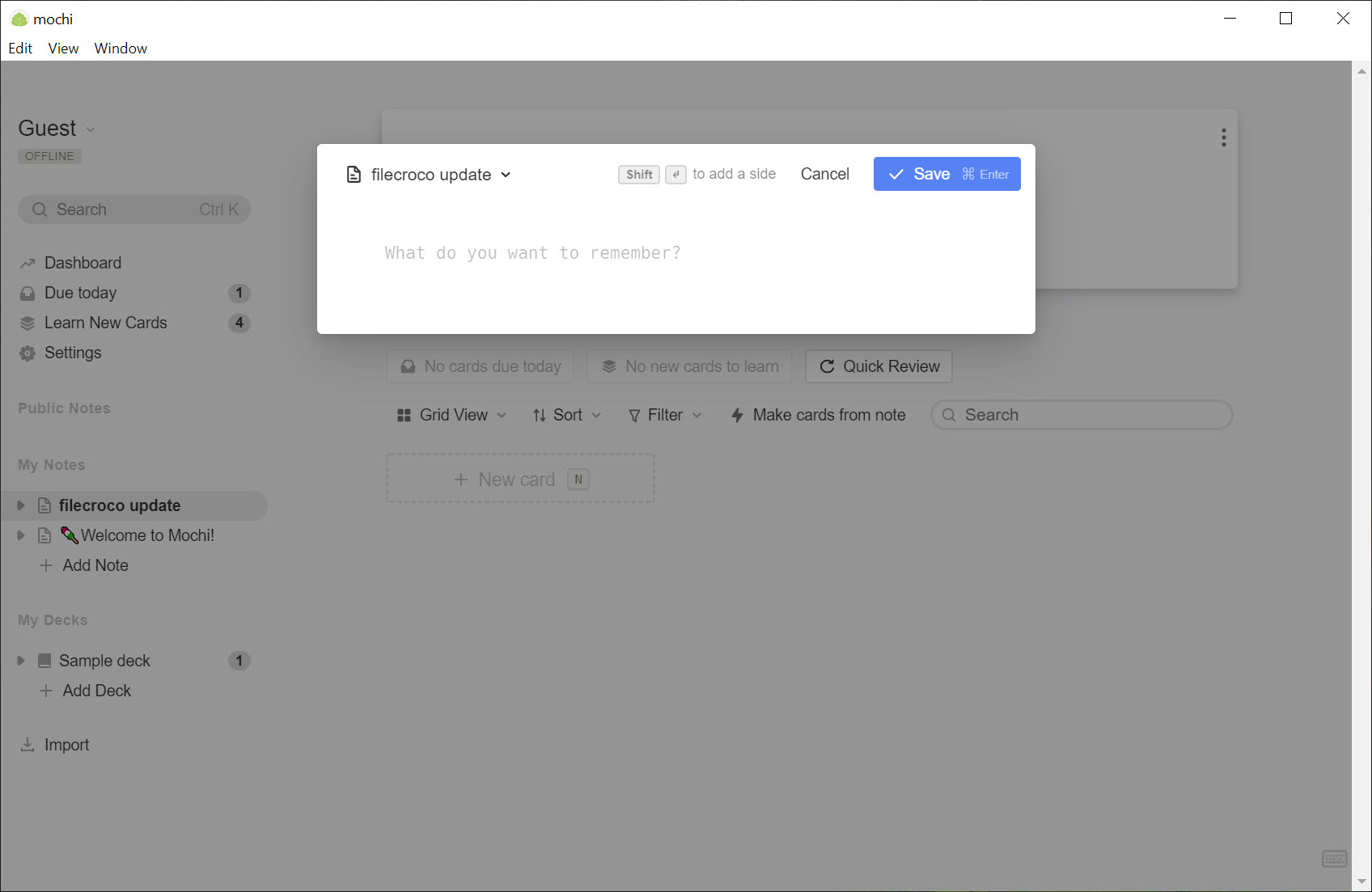
Task: Open the Sort dropdown
Action: click(x=566, y=415)
